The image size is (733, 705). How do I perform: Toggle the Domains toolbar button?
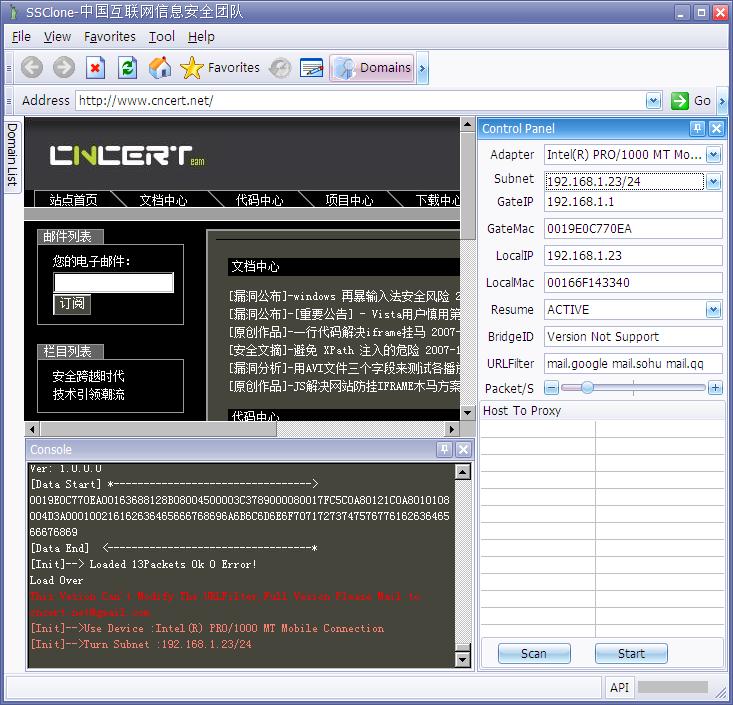pos(372,68)
